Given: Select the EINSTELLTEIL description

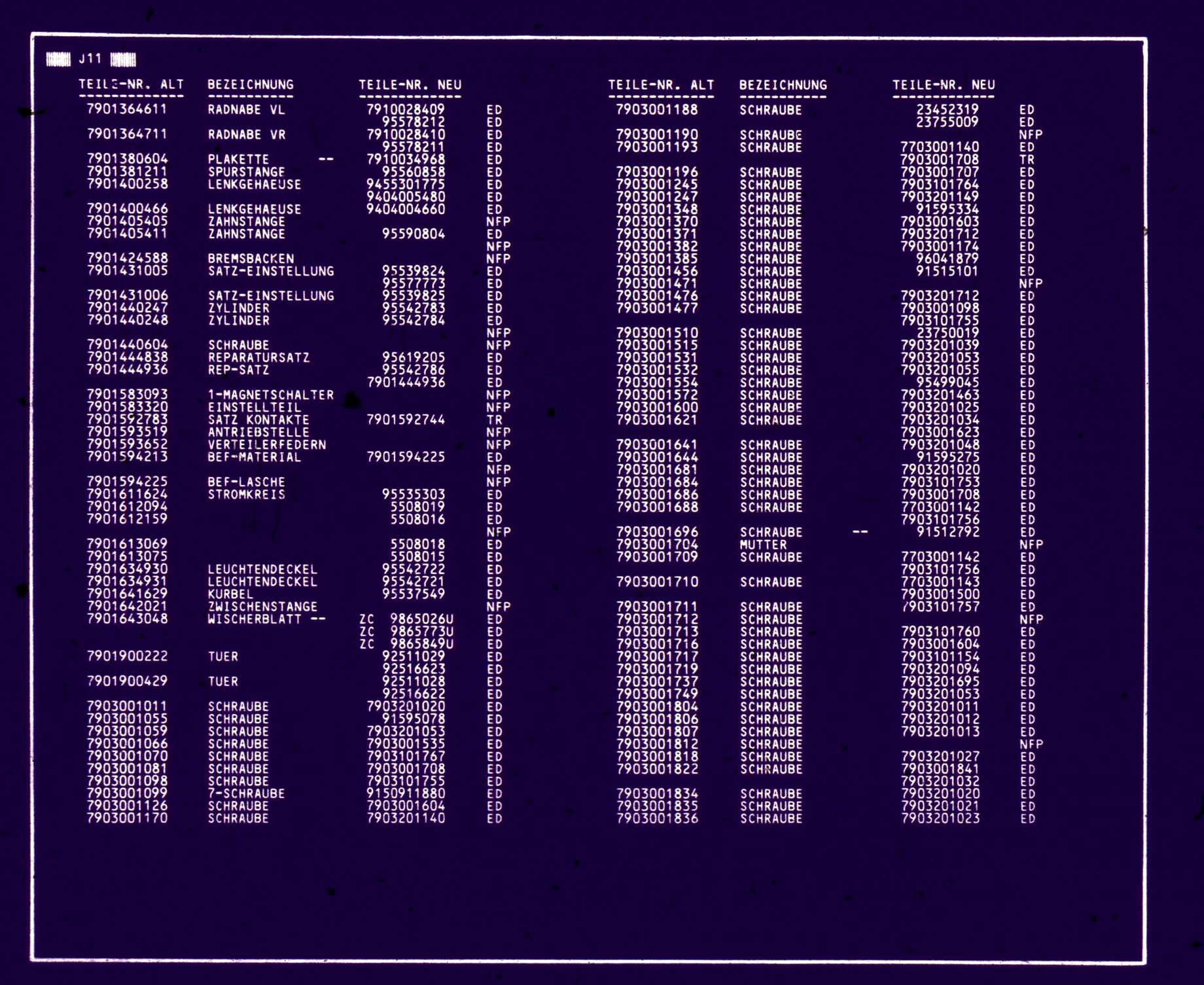Looking at the screenshot, I should tap(255, 407).
